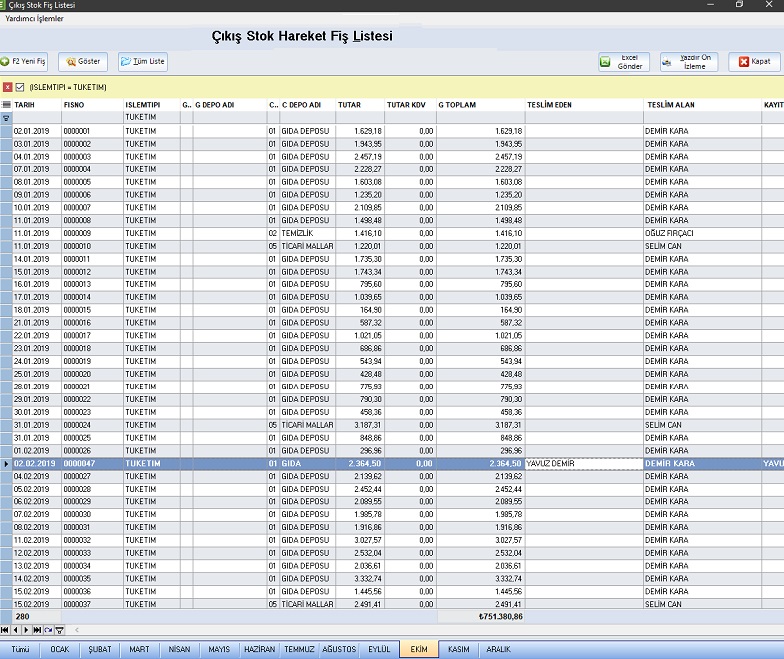Open Yazdır Ön İzleme print preview
The width and height of the screenshot is (784, 659).
tap(689, 62)
